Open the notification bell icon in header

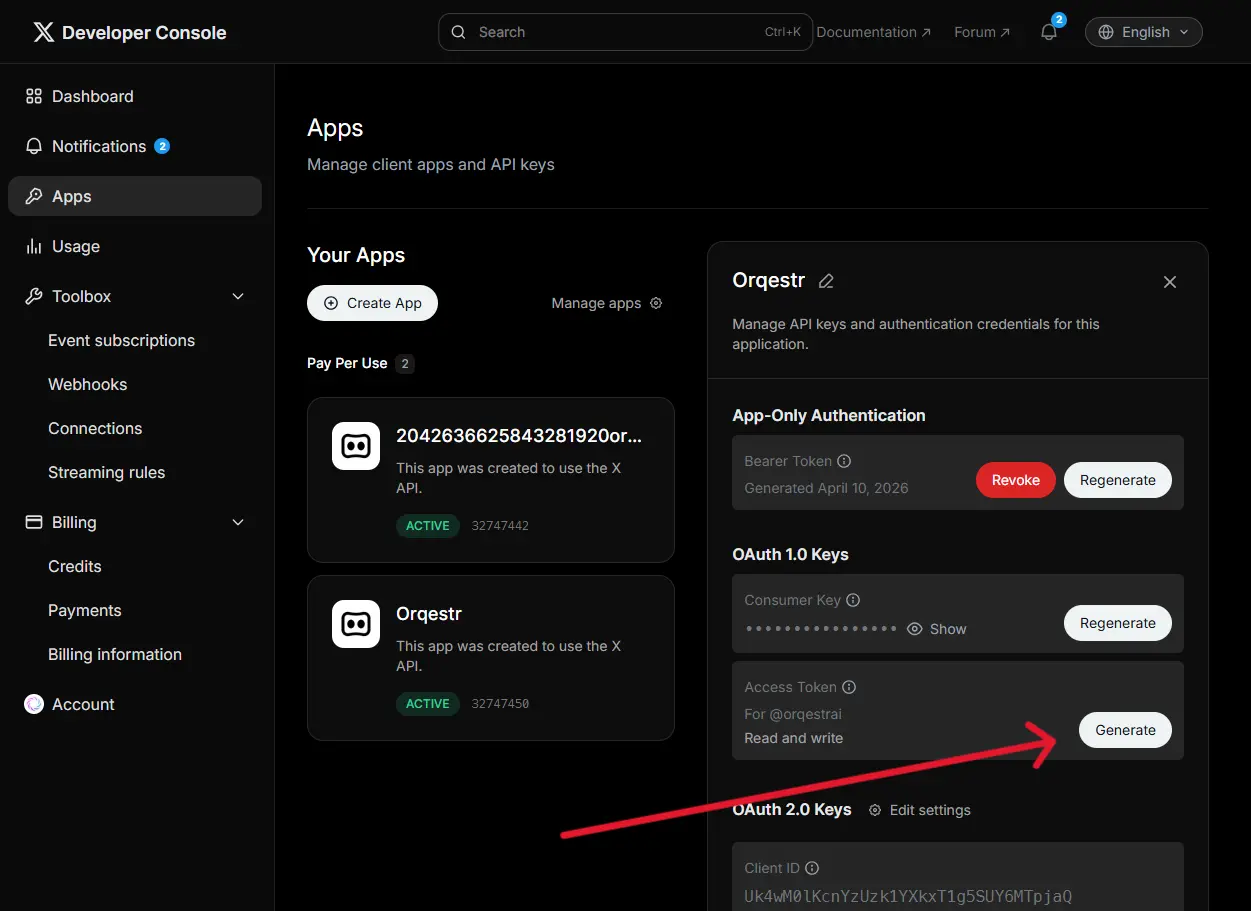pyautogui.click(x=1049, y=32)
